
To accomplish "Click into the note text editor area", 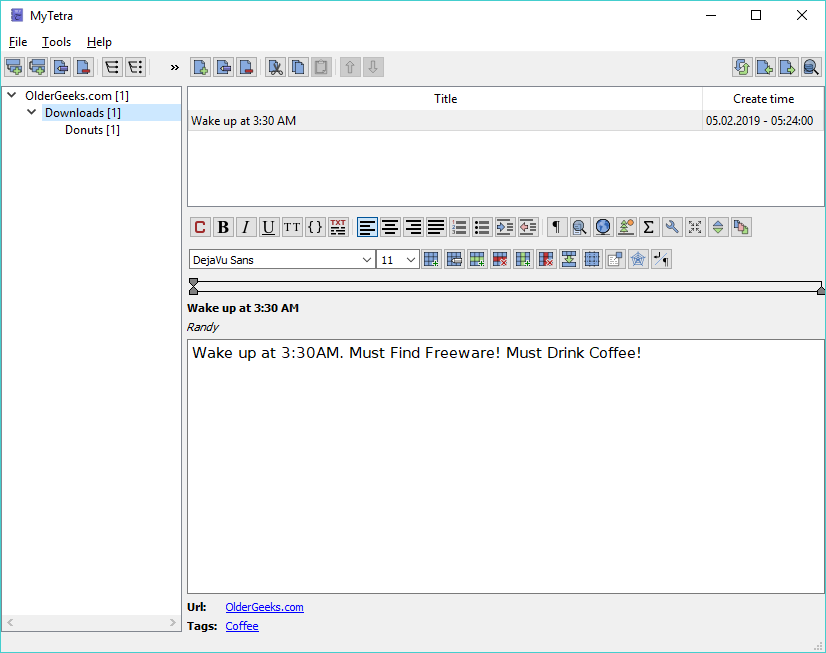I will tap(506, 467).
